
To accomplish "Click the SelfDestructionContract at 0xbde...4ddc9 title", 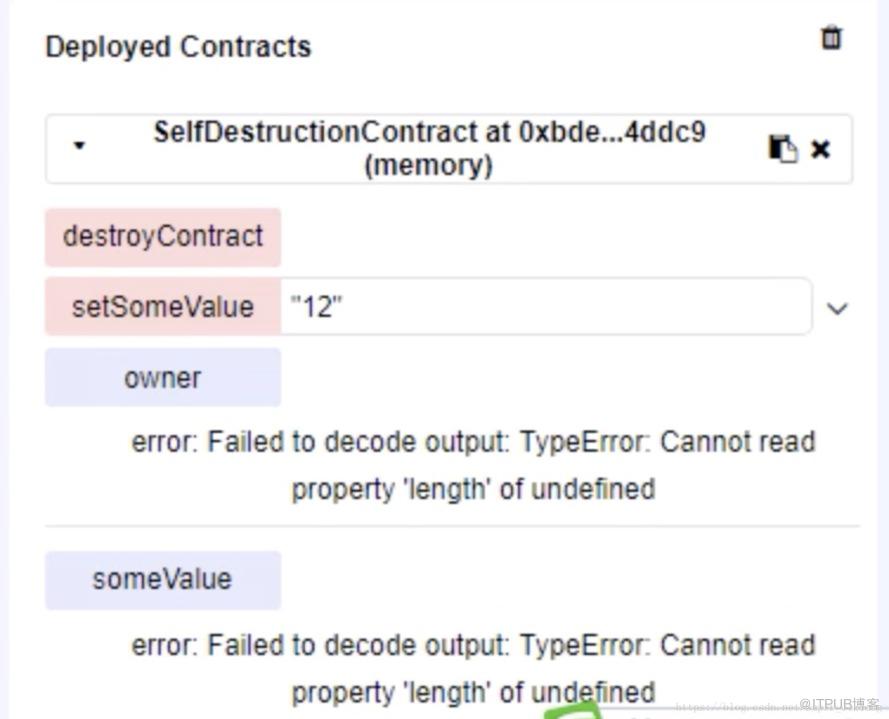I will click(x=429, y=132).
